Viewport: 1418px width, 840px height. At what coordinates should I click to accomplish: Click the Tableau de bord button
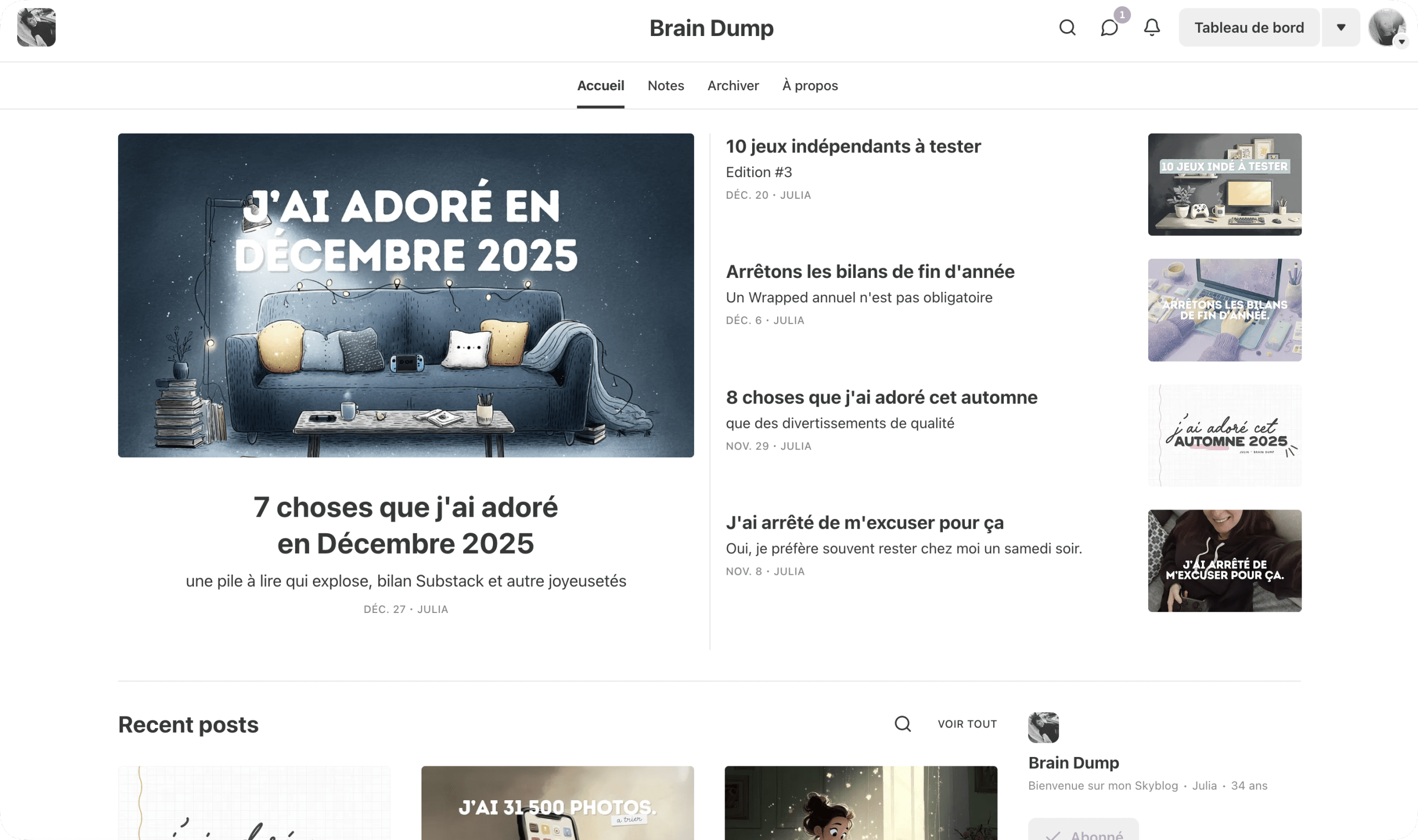(x=1249, y=27)
